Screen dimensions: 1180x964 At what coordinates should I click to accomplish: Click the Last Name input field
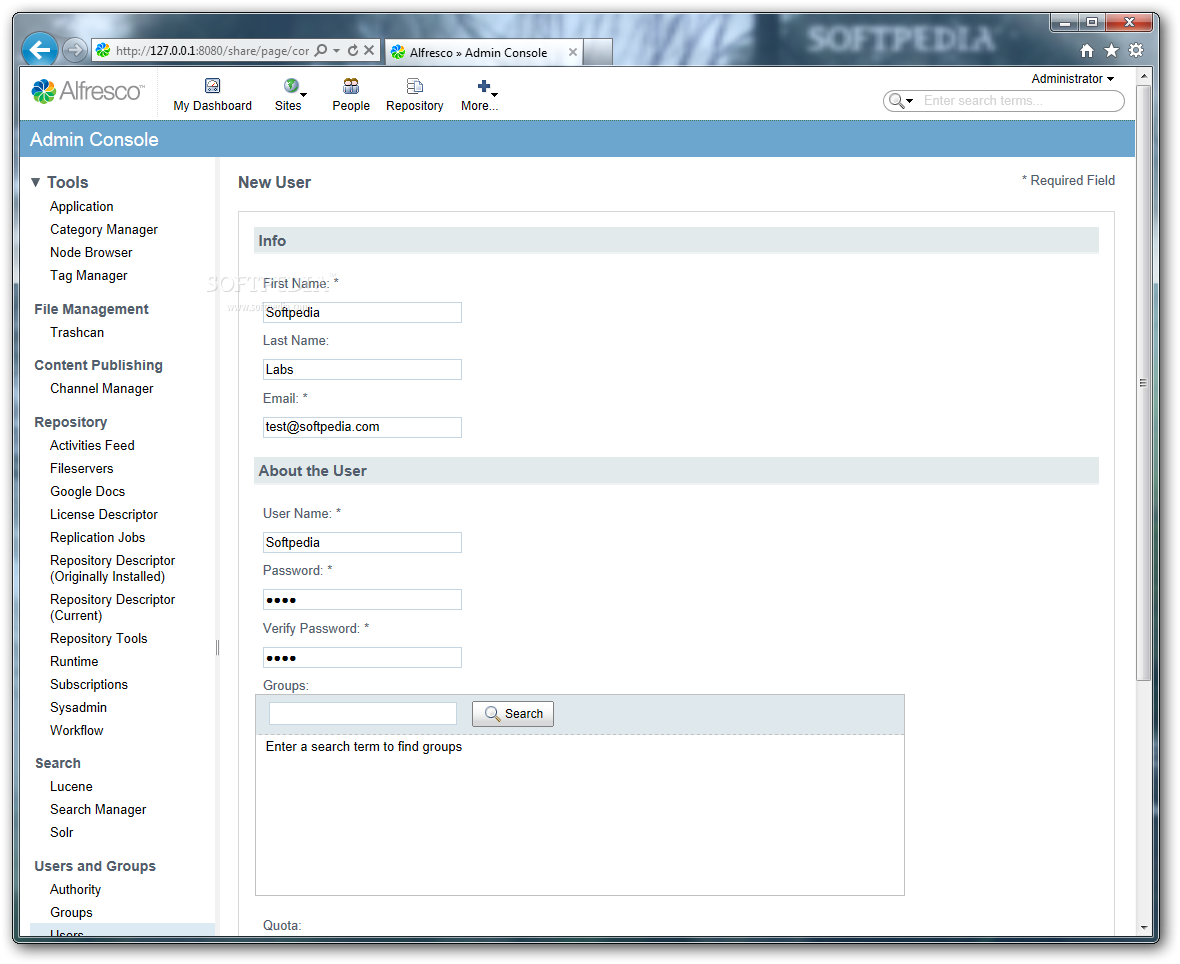click(x=362, y=369)
